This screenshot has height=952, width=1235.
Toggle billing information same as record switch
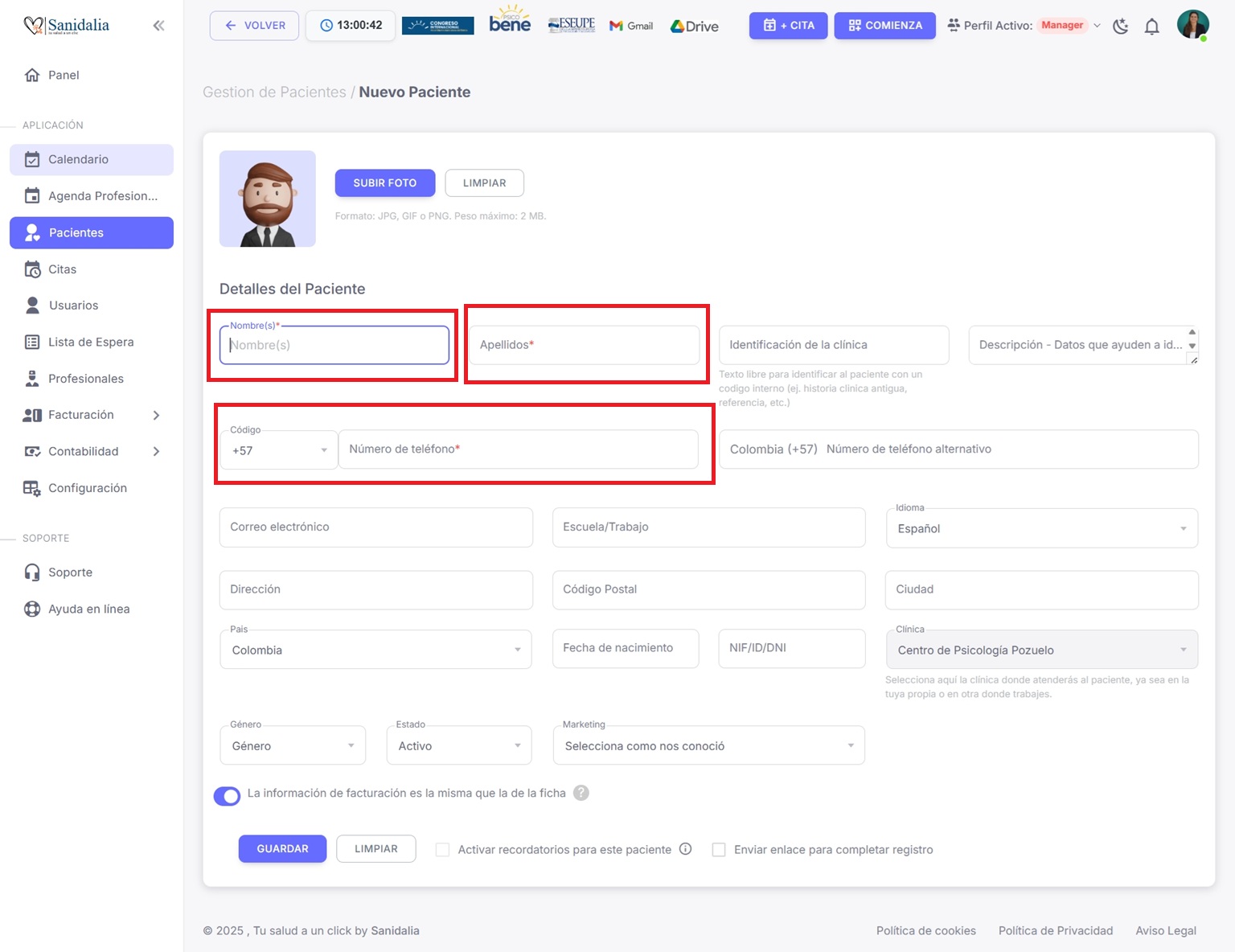pyautogui.click(x=227, y=796)
